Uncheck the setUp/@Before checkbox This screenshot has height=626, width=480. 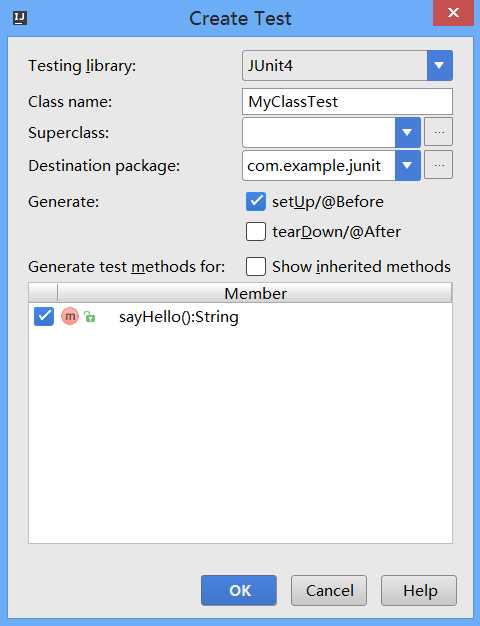(x=256, y=202)
